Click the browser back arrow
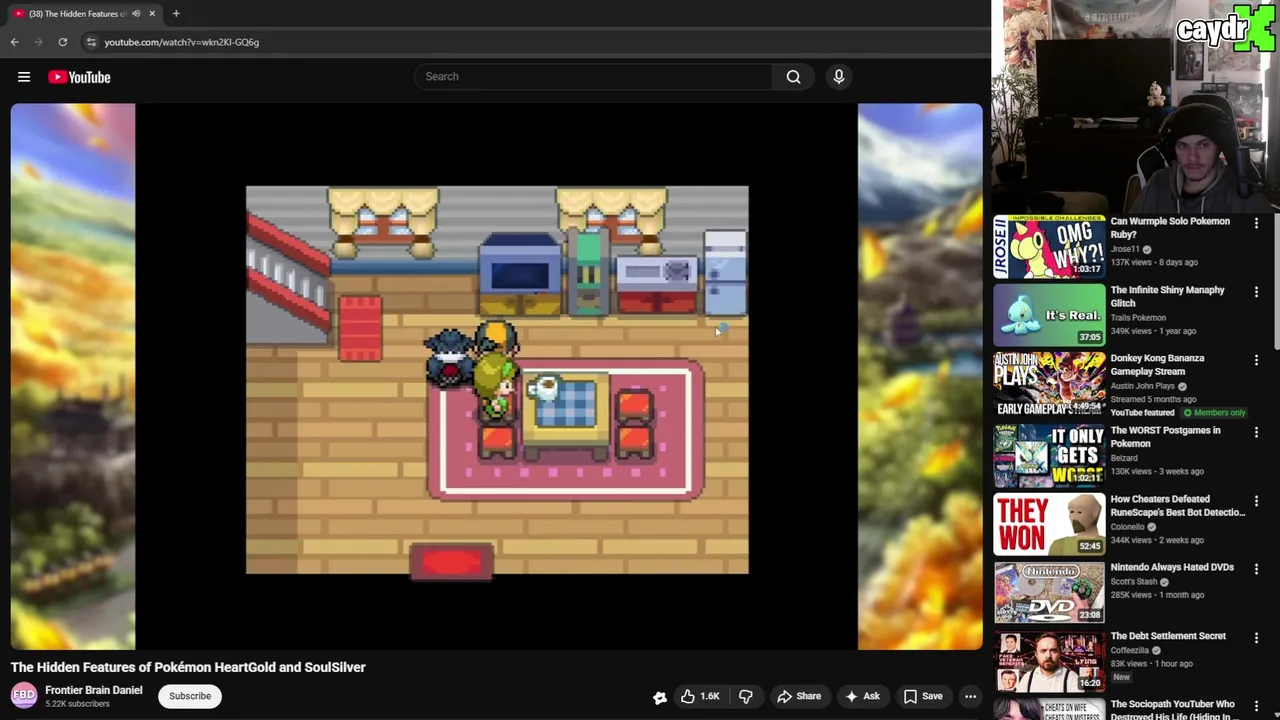Viewport: 1280px width, 720px height. 14,42
